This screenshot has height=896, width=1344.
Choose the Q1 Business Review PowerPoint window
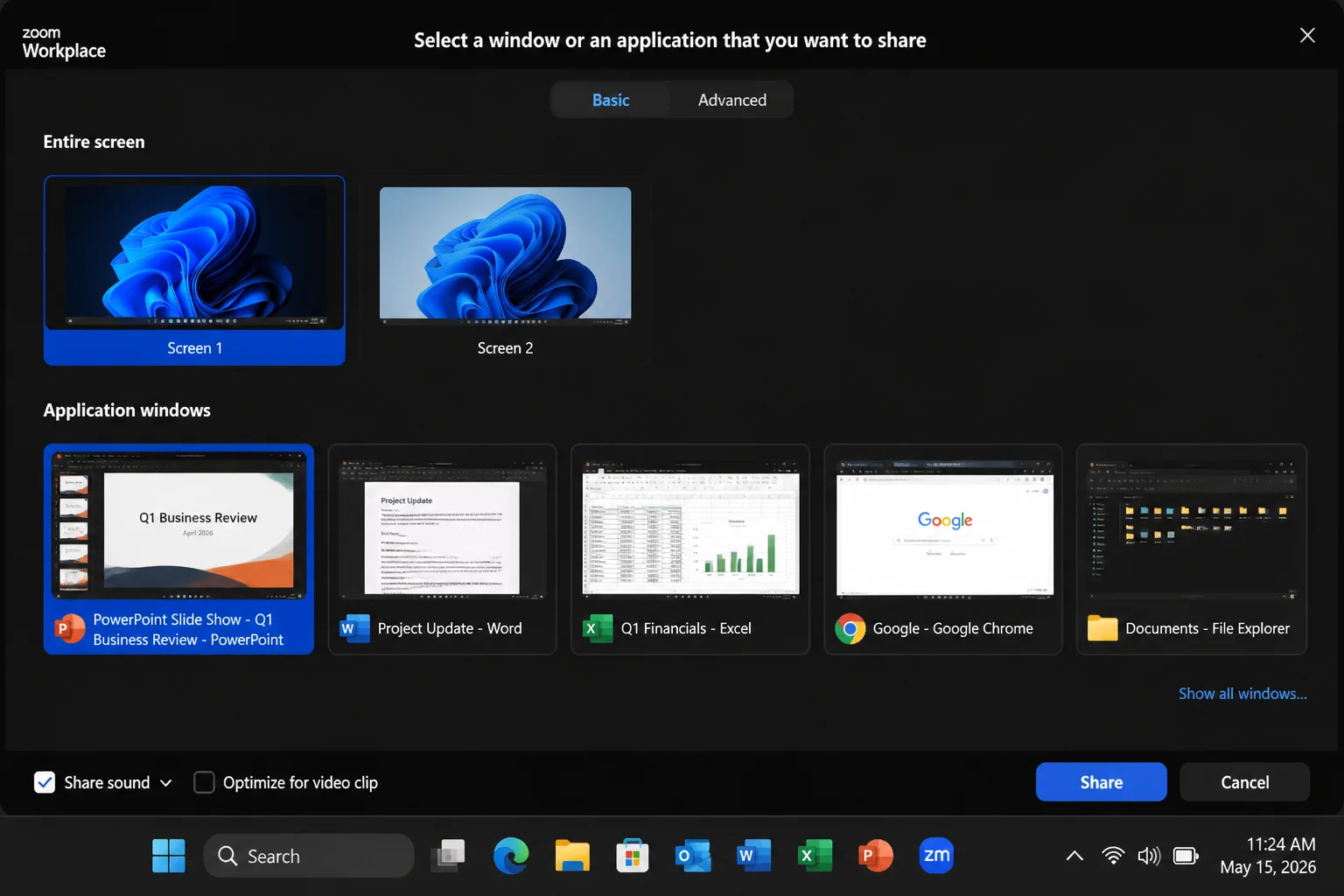(178, 549)
